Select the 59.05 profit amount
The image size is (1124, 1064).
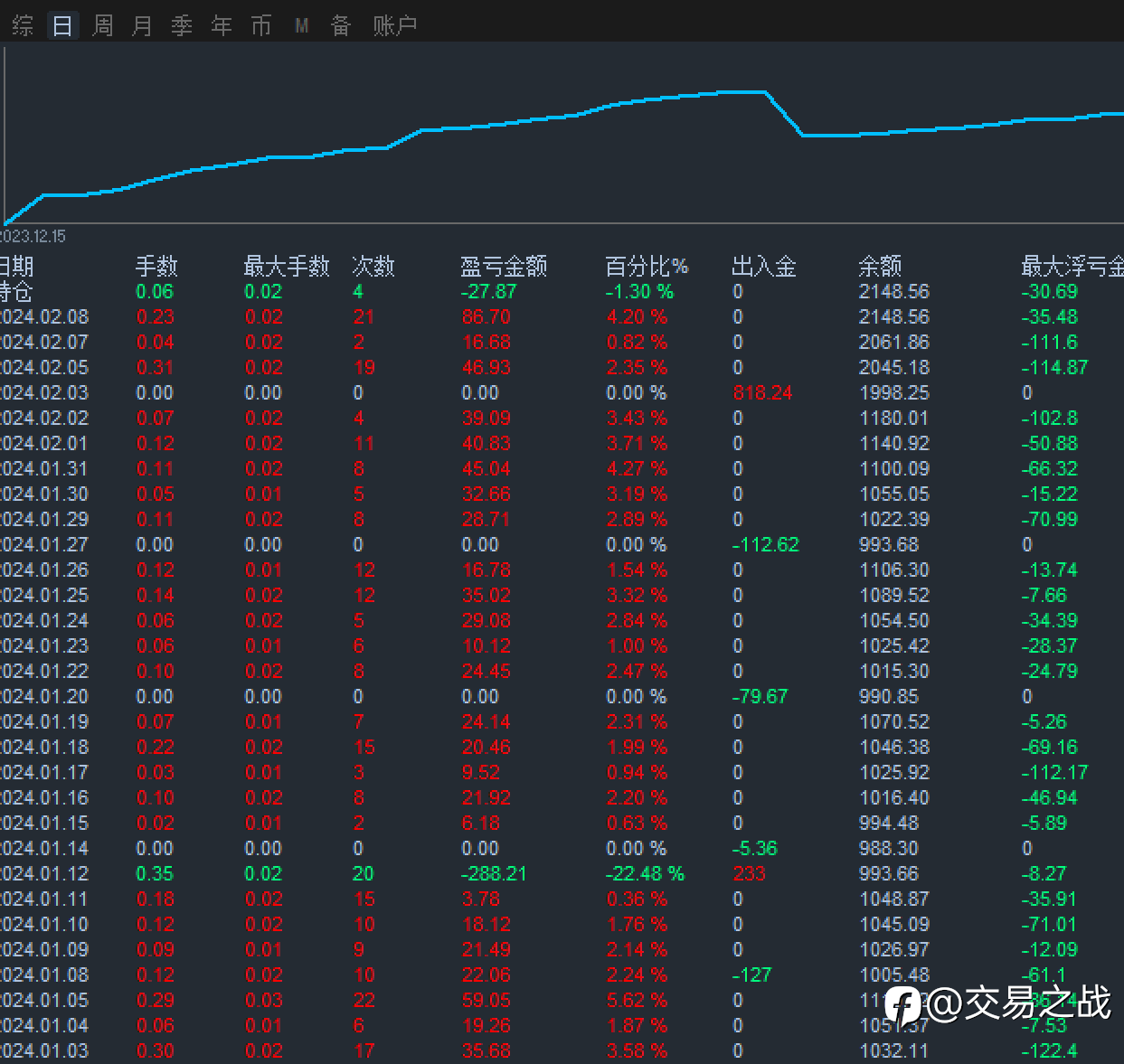(486, 1001)
